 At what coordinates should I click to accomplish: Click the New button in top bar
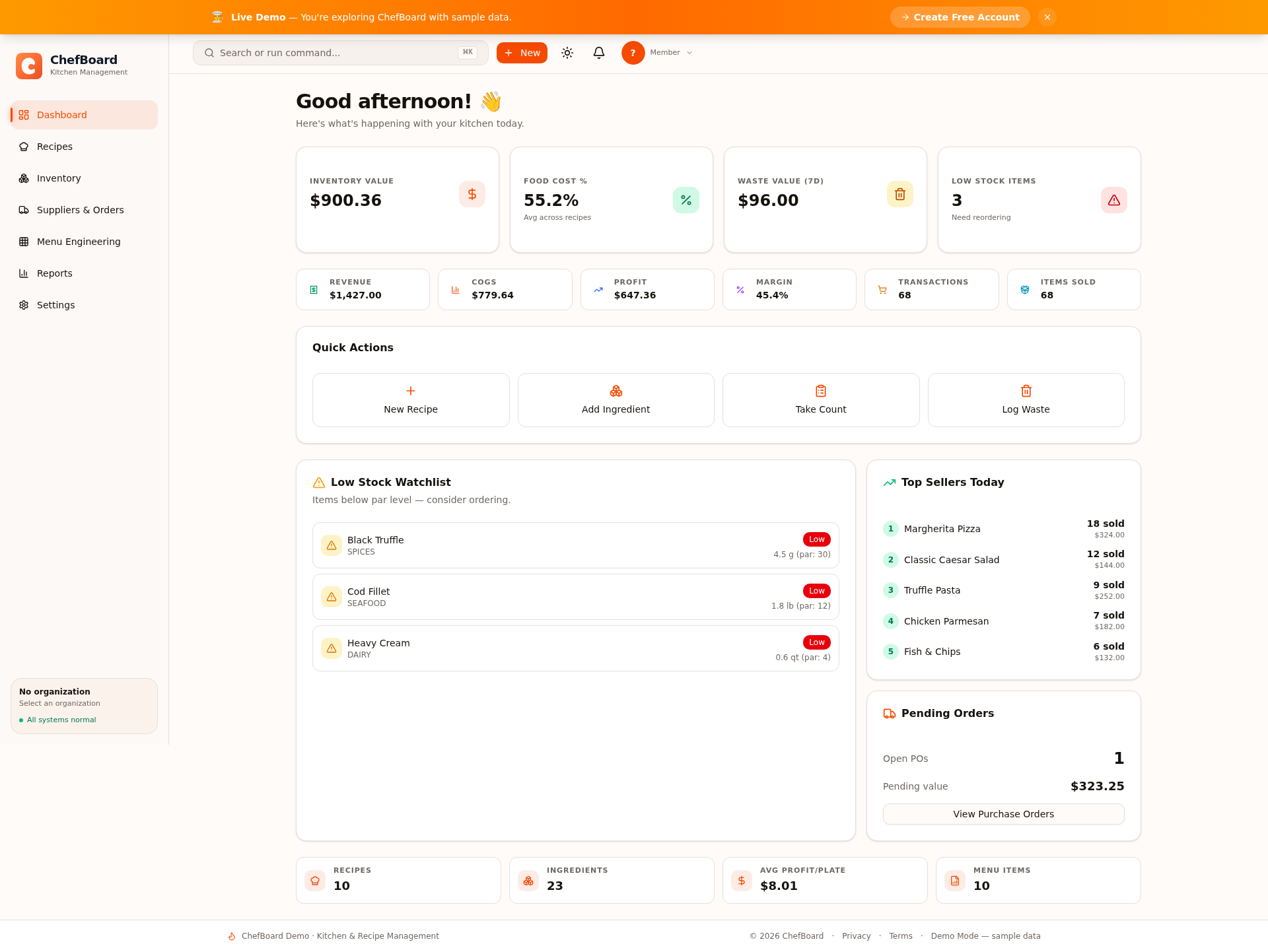coord(522,53)
